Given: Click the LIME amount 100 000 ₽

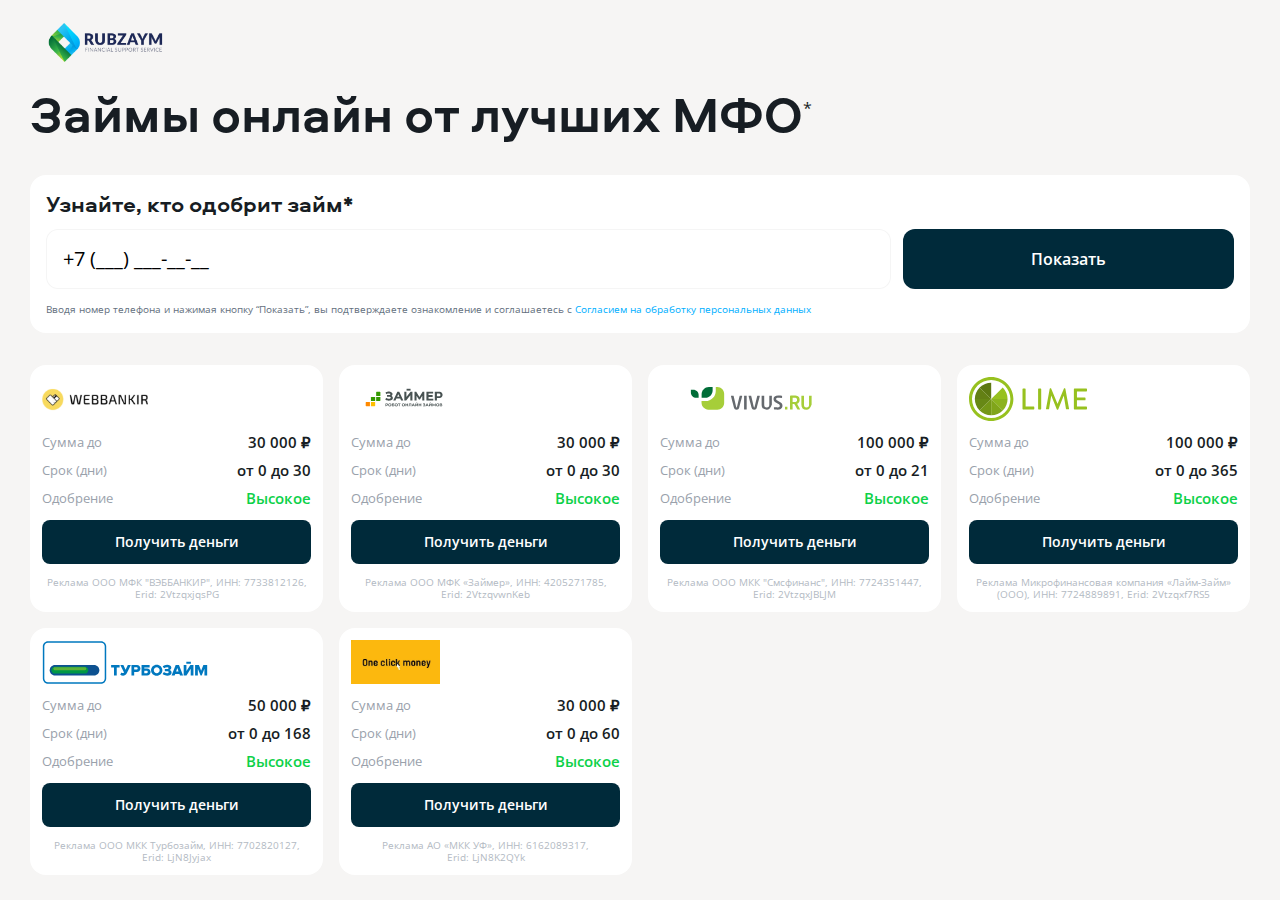Looking at the screenshot, I should (1202, 443).
